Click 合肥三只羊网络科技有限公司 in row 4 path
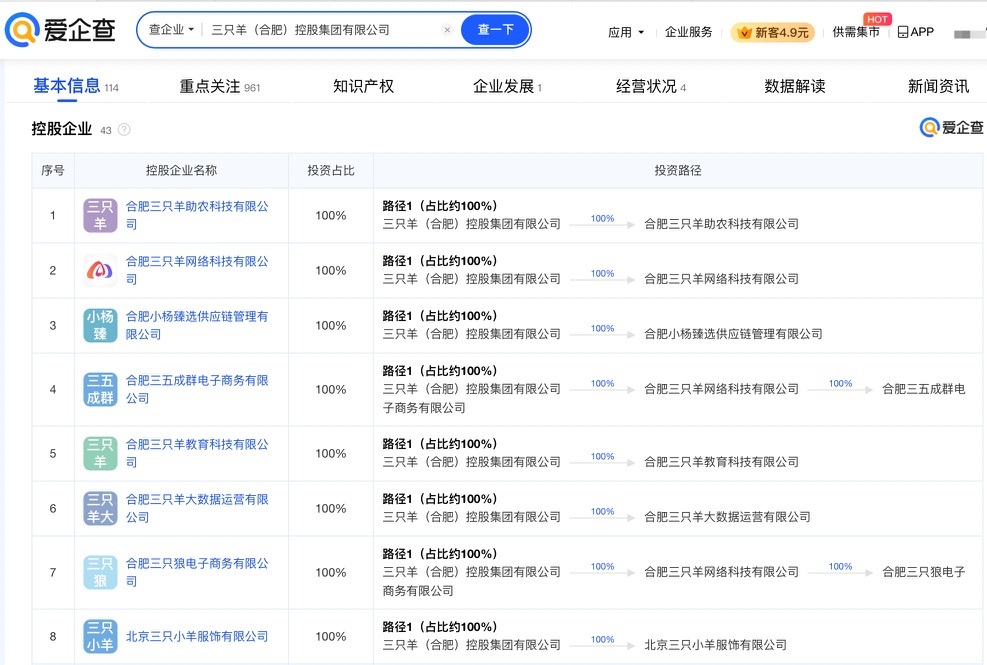 721,389
